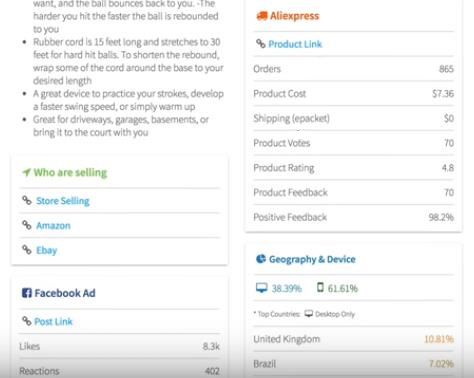Click the Who are selling arrow icon
Image resolution: width=474 pixels, height=378 pixels.
coord(26,172)
